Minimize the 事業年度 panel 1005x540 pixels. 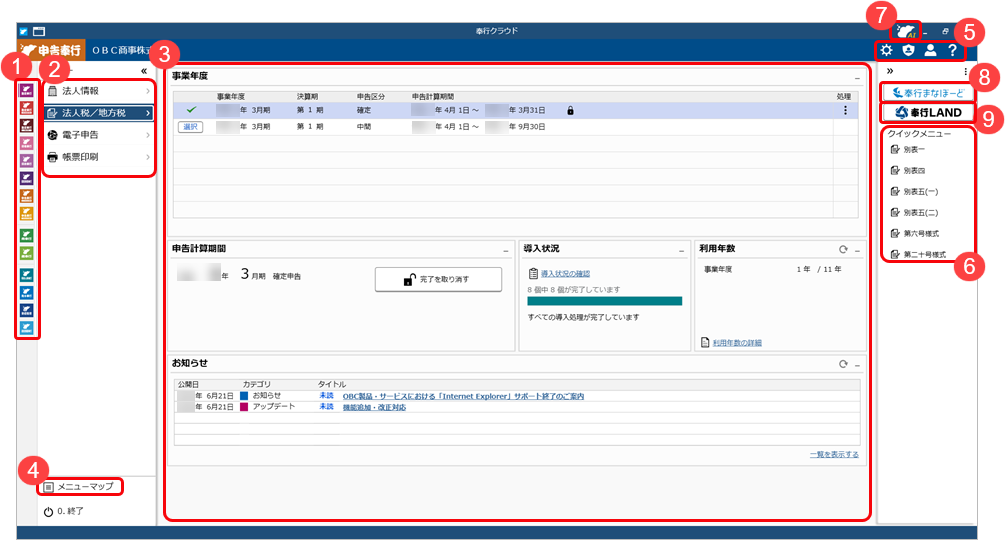[x=857, y=78]
